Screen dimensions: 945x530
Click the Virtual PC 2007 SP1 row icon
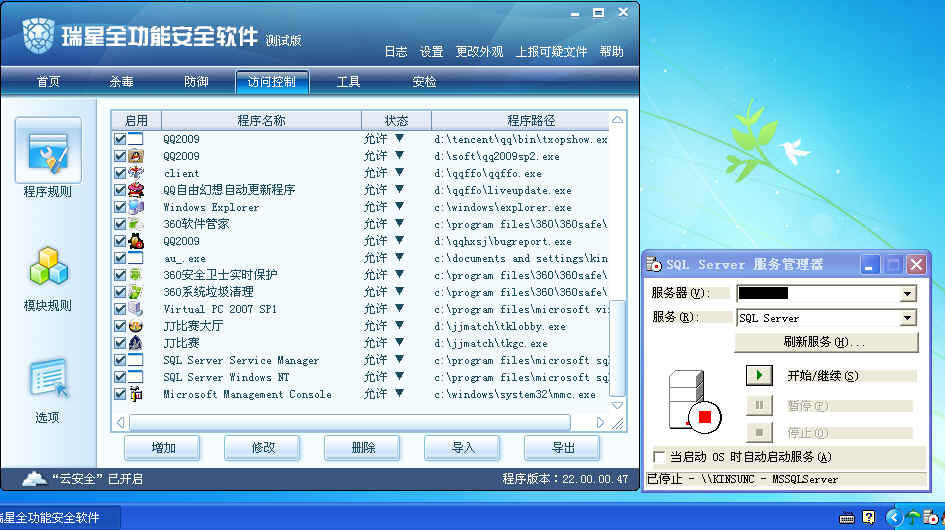pyautogui.click(x=136, y=309)
